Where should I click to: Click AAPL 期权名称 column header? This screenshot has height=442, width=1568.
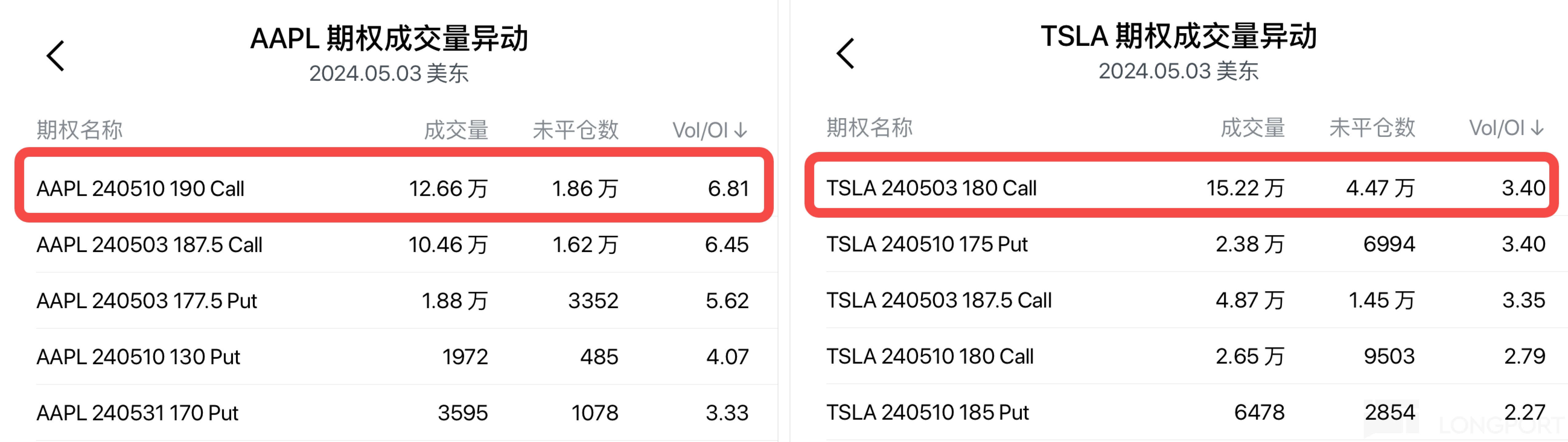pos(80,130)
